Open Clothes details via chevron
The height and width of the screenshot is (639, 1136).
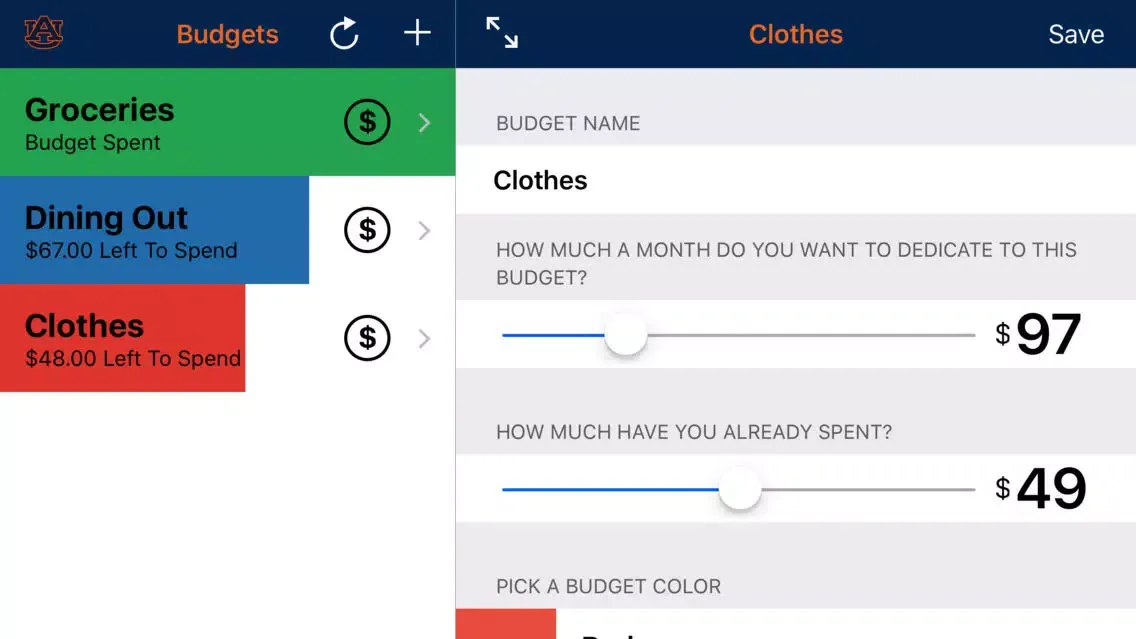425,338
